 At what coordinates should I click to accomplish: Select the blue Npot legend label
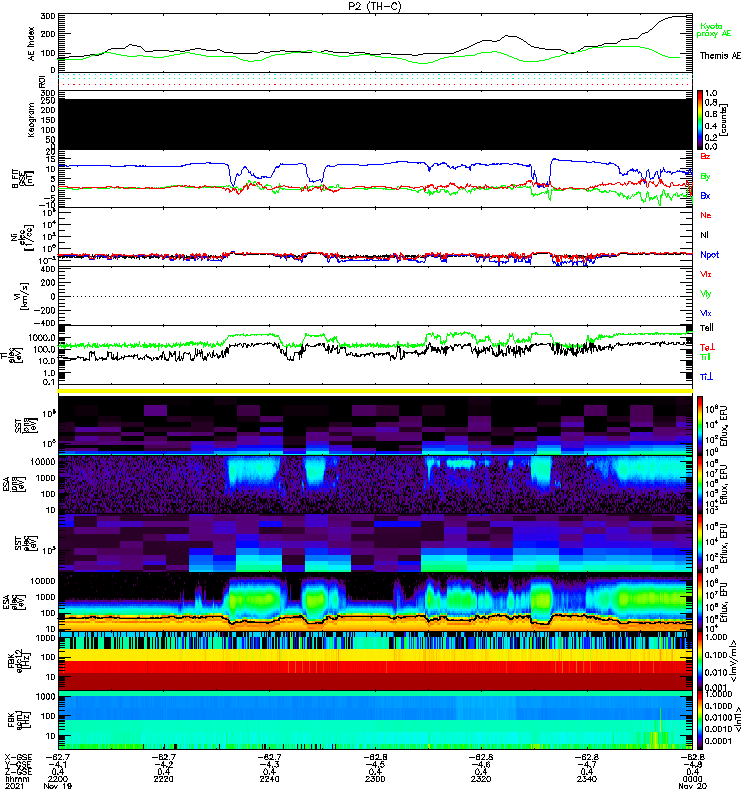709,255
